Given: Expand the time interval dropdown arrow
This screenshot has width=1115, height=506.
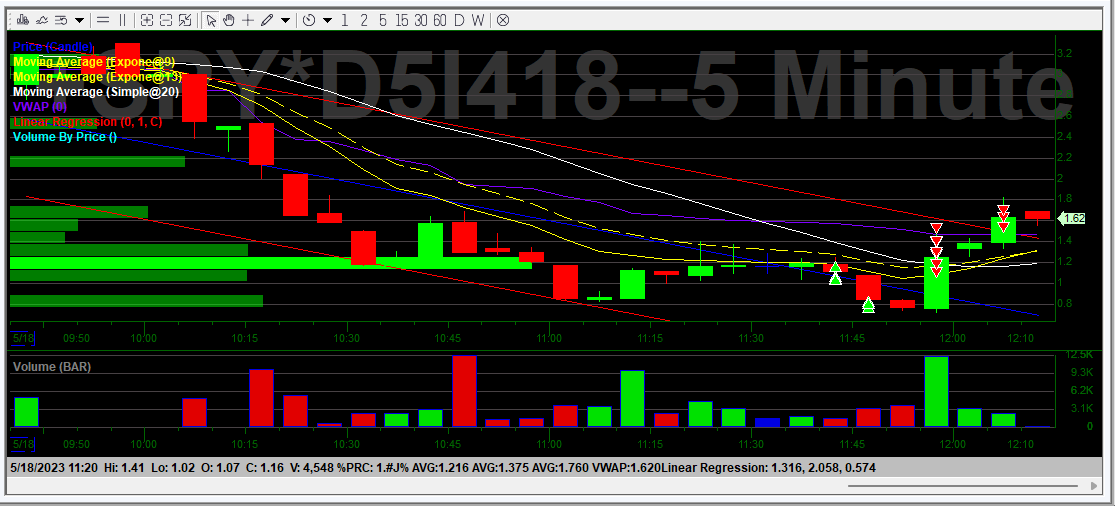Looking at the screenshot, I should [x=327, y=21].
